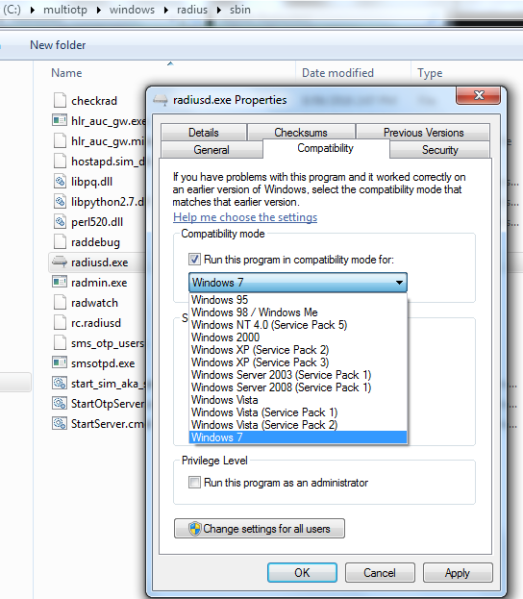Pick Windows Vista (Service Pack 2)
523x599 pixels.
298,425
